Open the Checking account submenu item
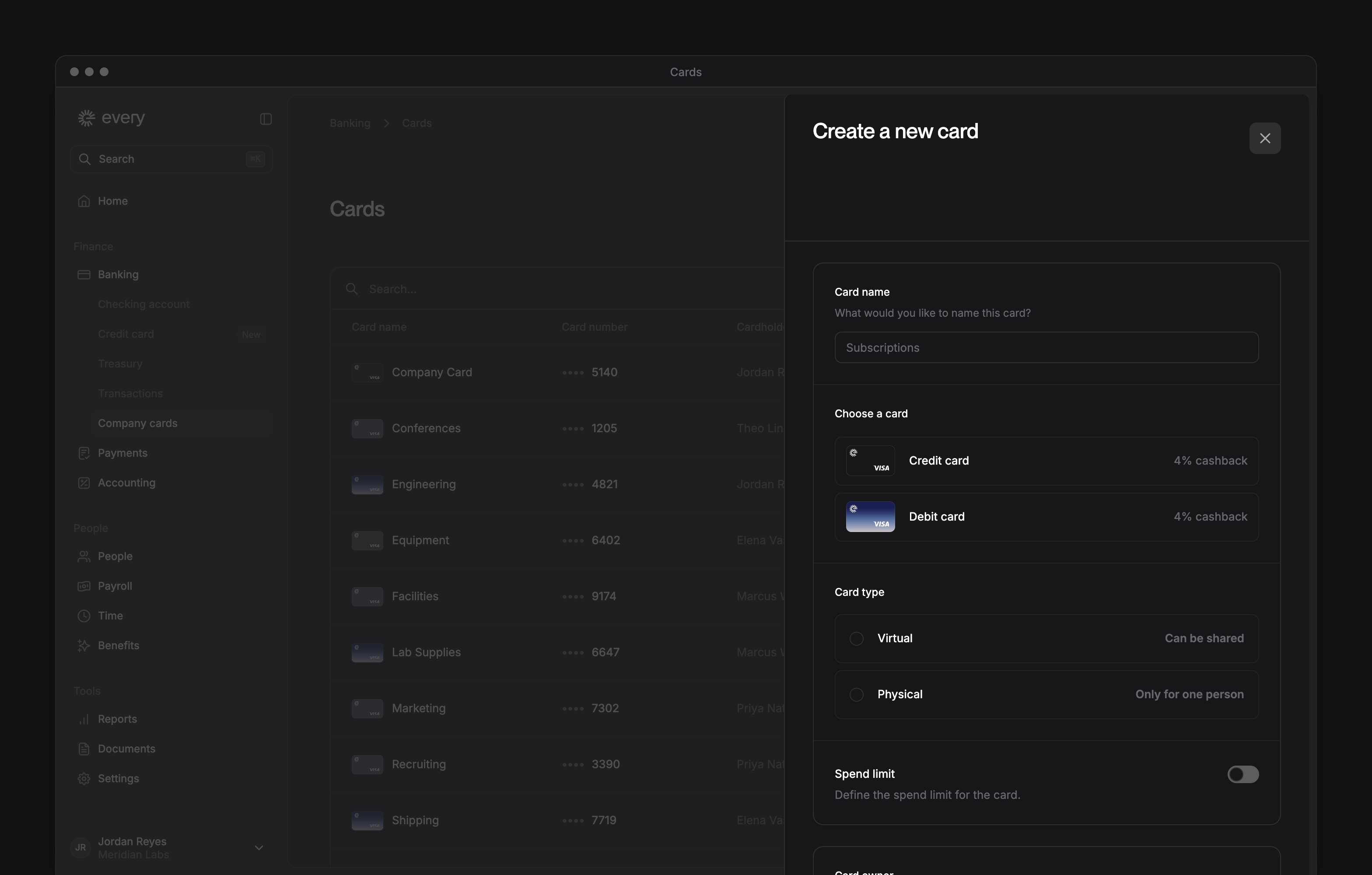Viewport: 1372px width, 875px height. click(143, 304)
